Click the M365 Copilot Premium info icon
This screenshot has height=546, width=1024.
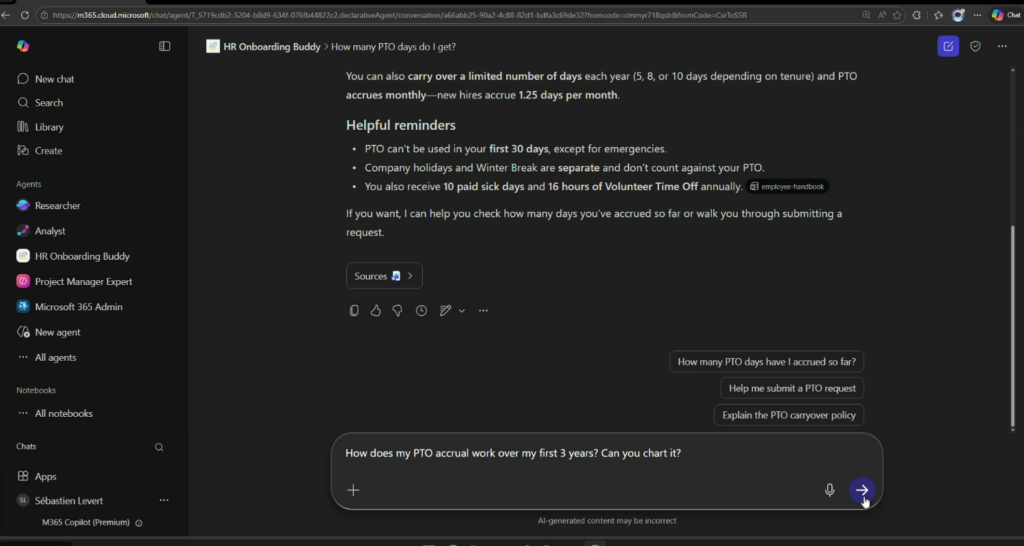[x=138, y=523]
